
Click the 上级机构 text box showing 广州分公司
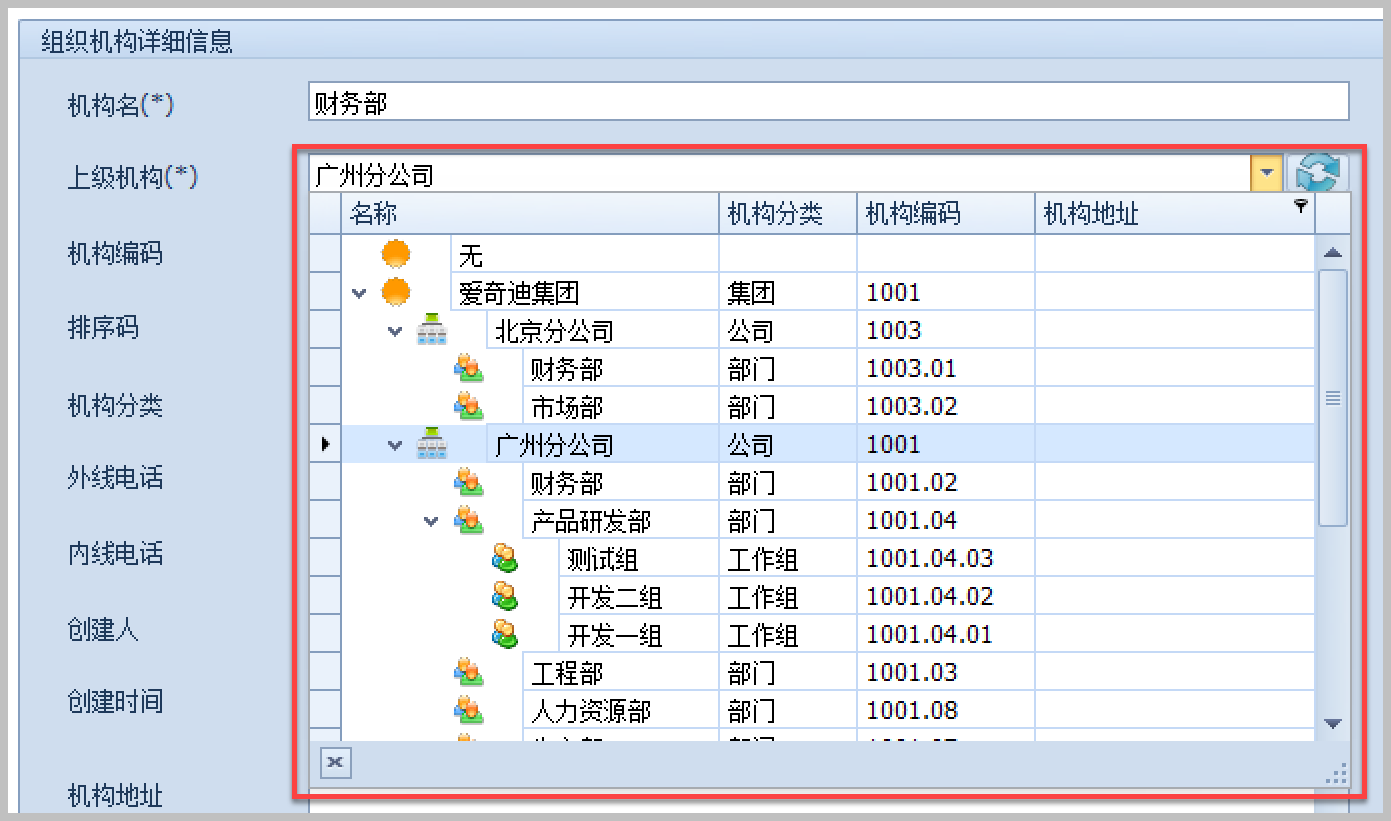pos(780,174)
